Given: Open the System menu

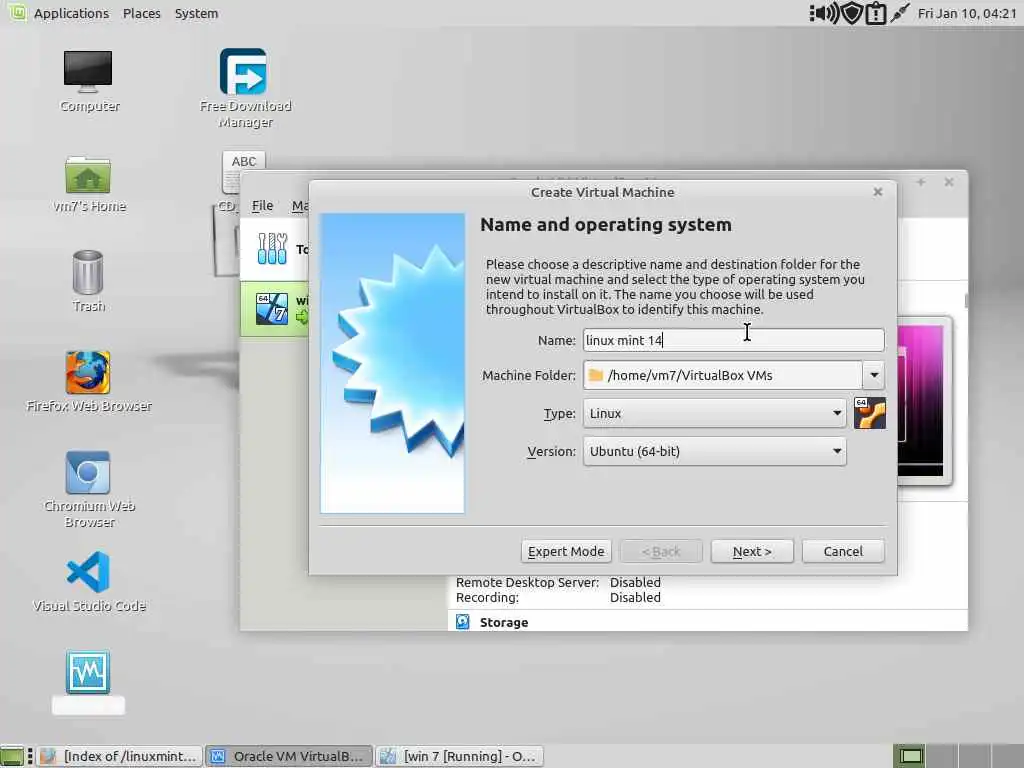Looking at the screenshot, I should click(x=196, y=13).
